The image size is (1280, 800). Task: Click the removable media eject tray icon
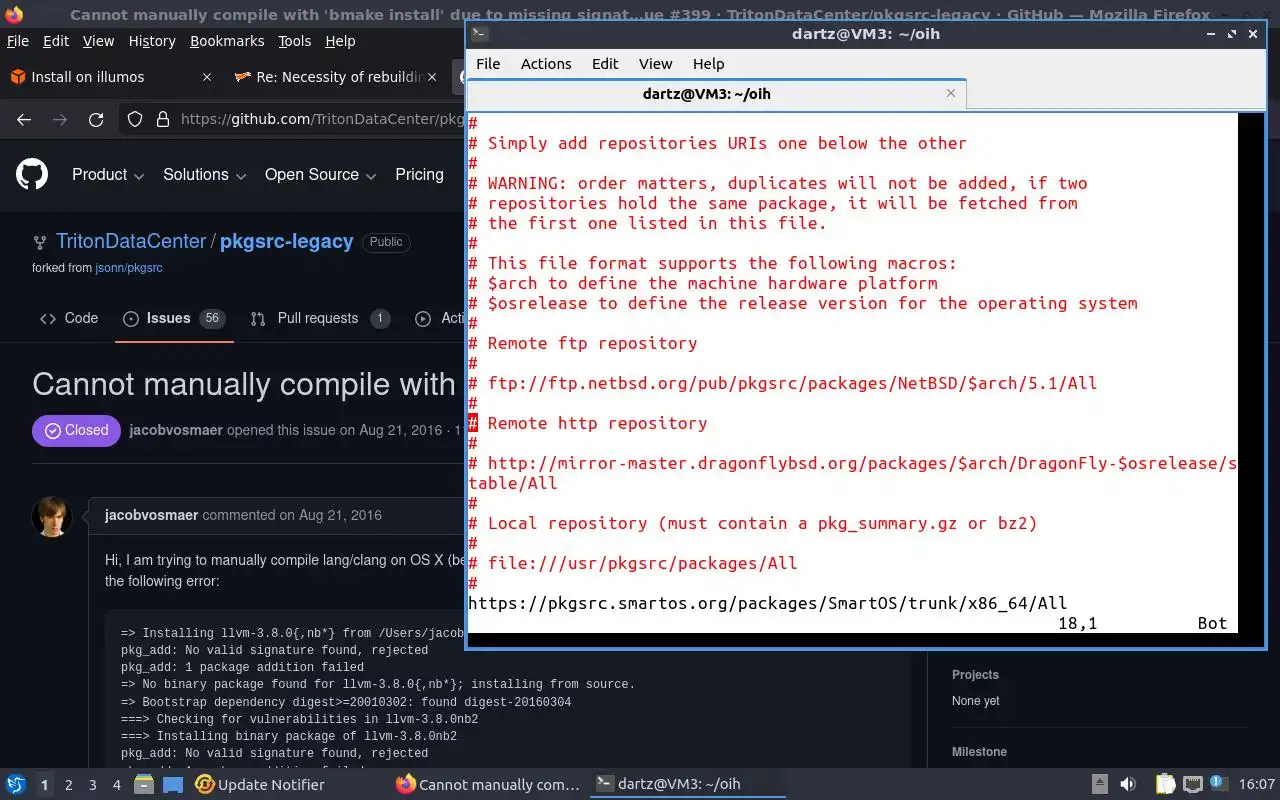(x=1099, y=784)
